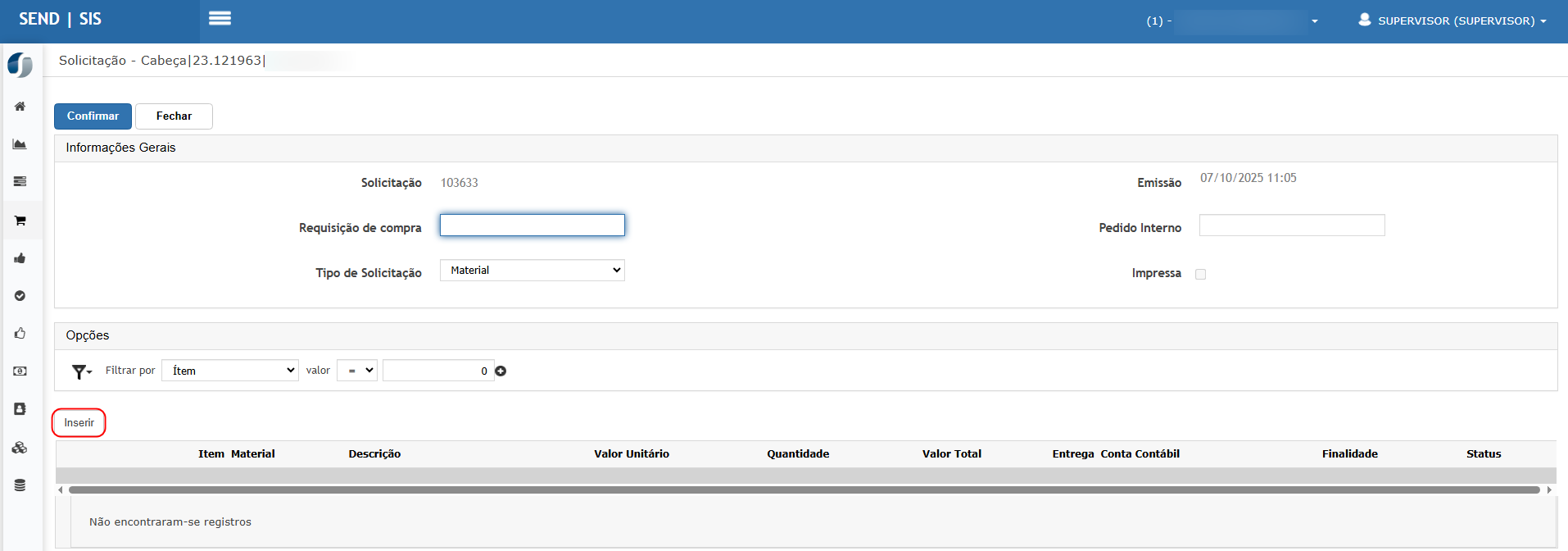This screenshot has width=1568, height=551.
Task: Click the money bill sidebar icon
Action: tap(20, 371)
